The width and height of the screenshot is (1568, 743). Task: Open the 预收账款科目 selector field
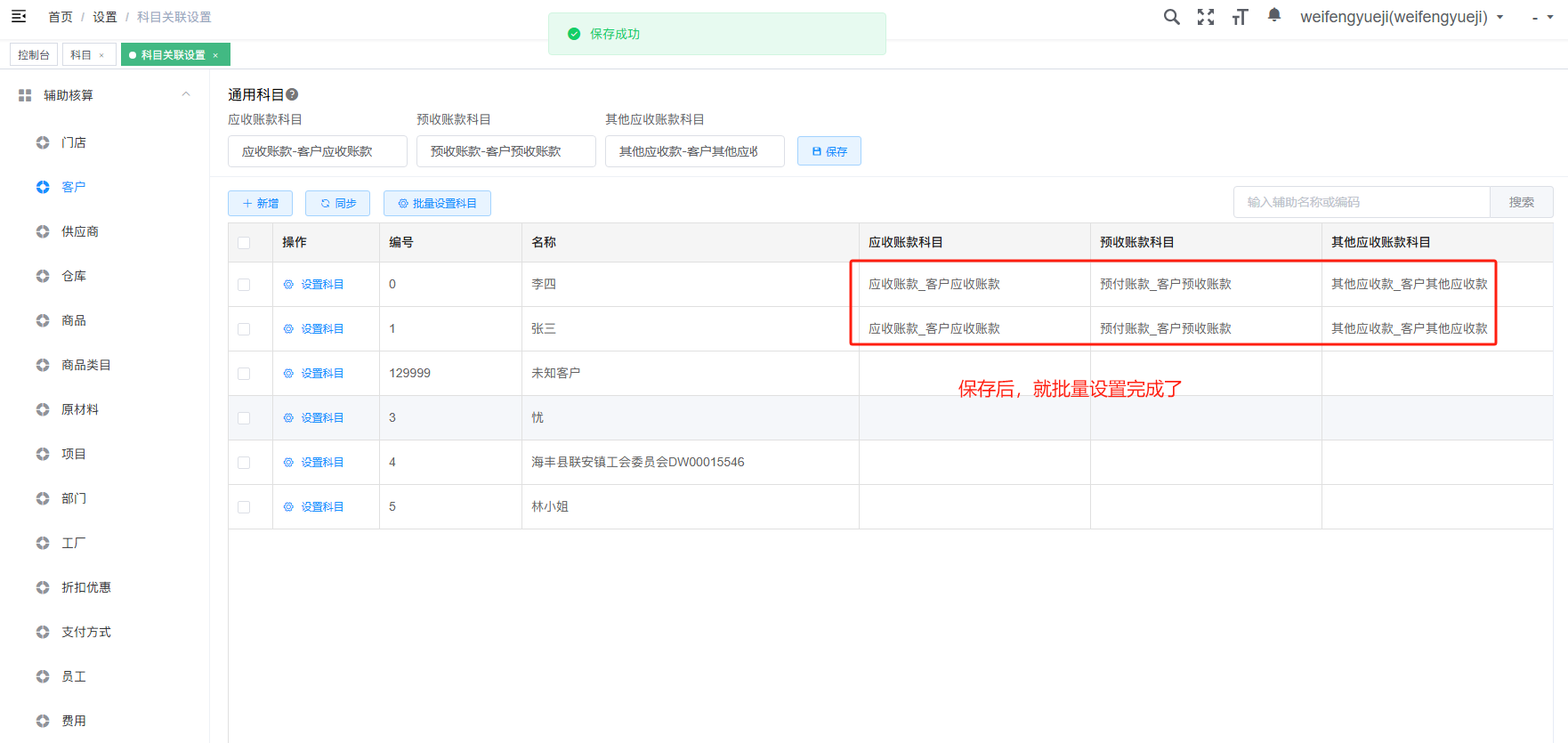pyautogui.click(x=506, y=151)
